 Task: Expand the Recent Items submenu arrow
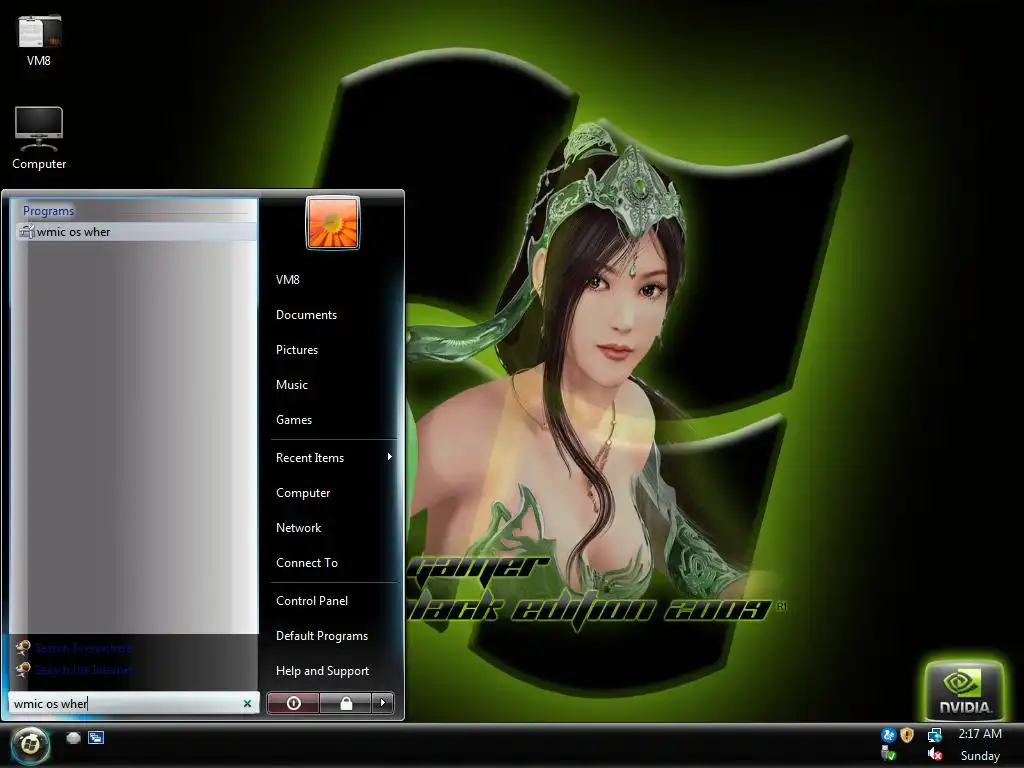click(389, 457)
